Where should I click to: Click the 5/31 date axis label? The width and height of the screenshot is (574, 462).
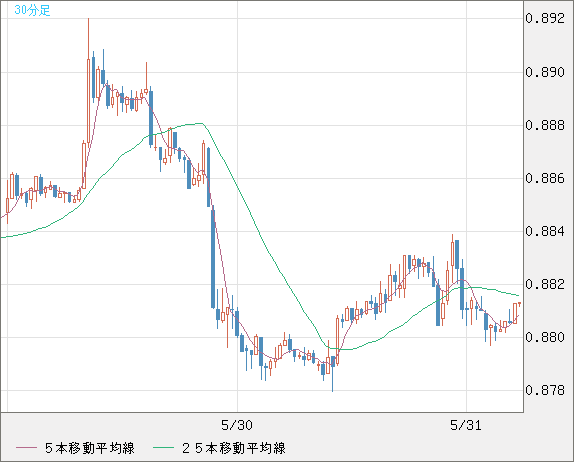[x=466, y=425]
